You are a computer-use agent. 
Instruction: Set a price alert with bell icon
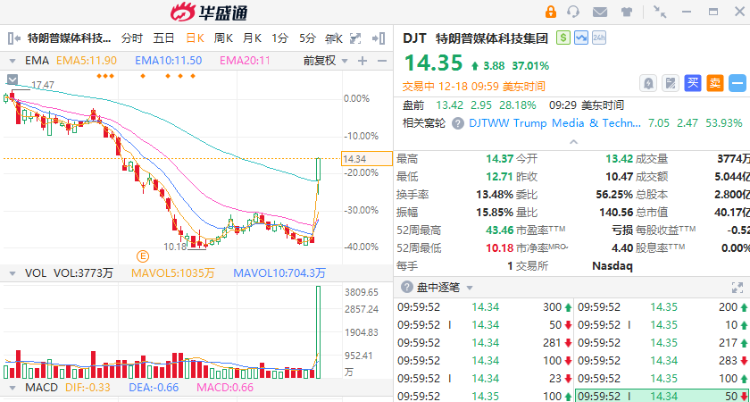click(649, 83)
